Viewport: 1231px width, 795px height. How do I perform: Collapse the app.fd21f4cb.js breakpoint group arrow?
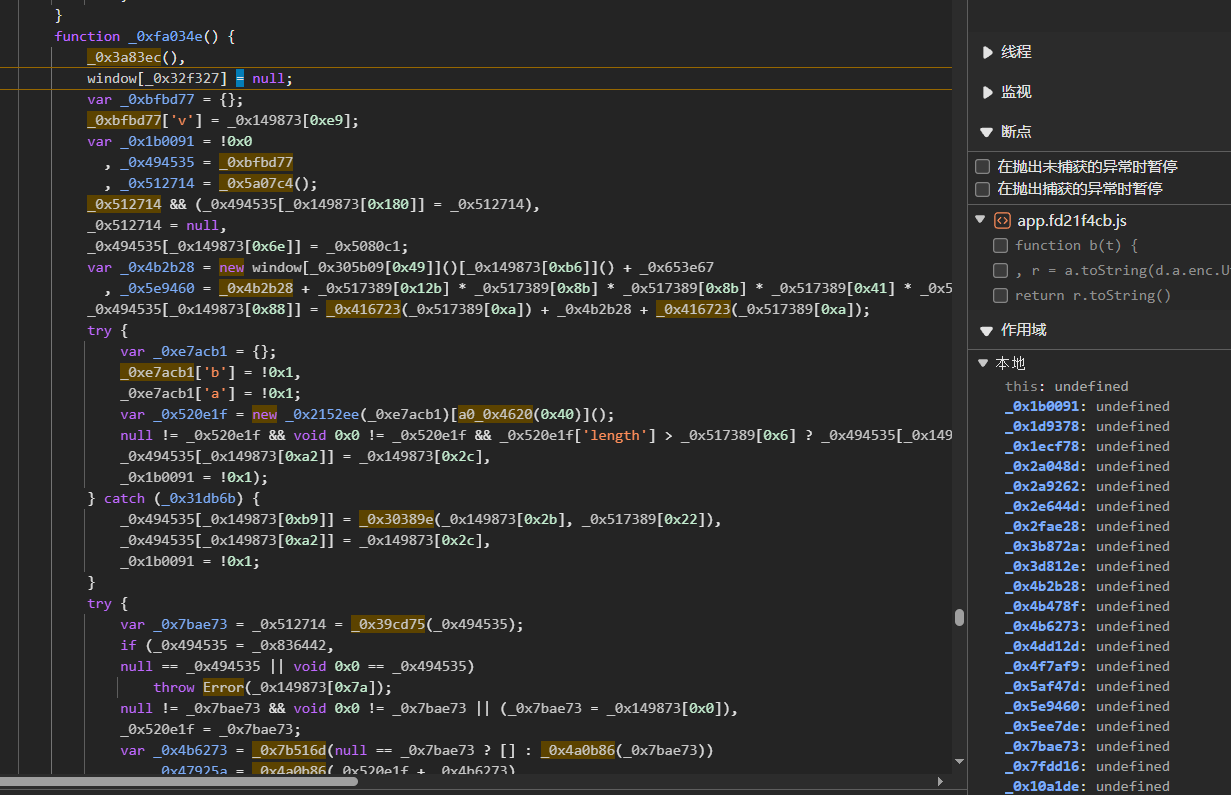coord(980,221)
